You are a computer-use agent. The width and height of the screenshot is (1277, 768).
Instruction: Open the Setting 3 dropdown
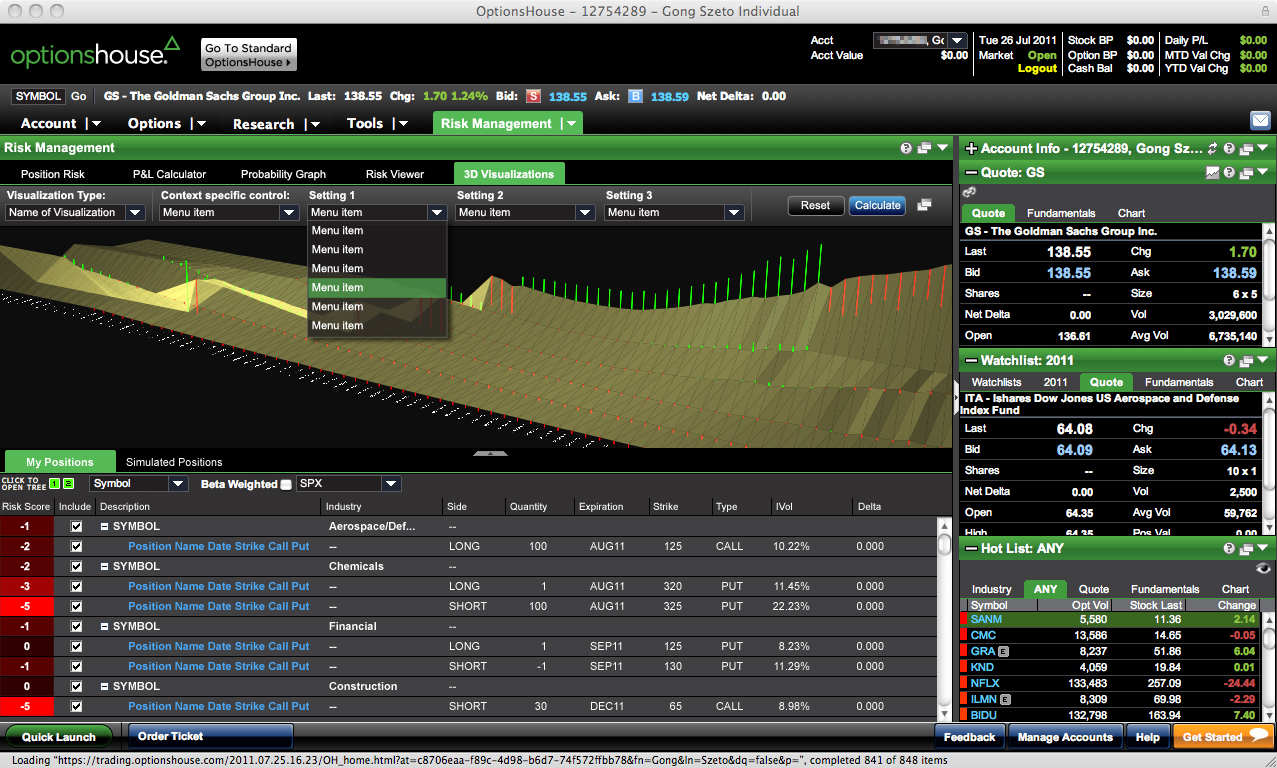(x=674, y=212)
